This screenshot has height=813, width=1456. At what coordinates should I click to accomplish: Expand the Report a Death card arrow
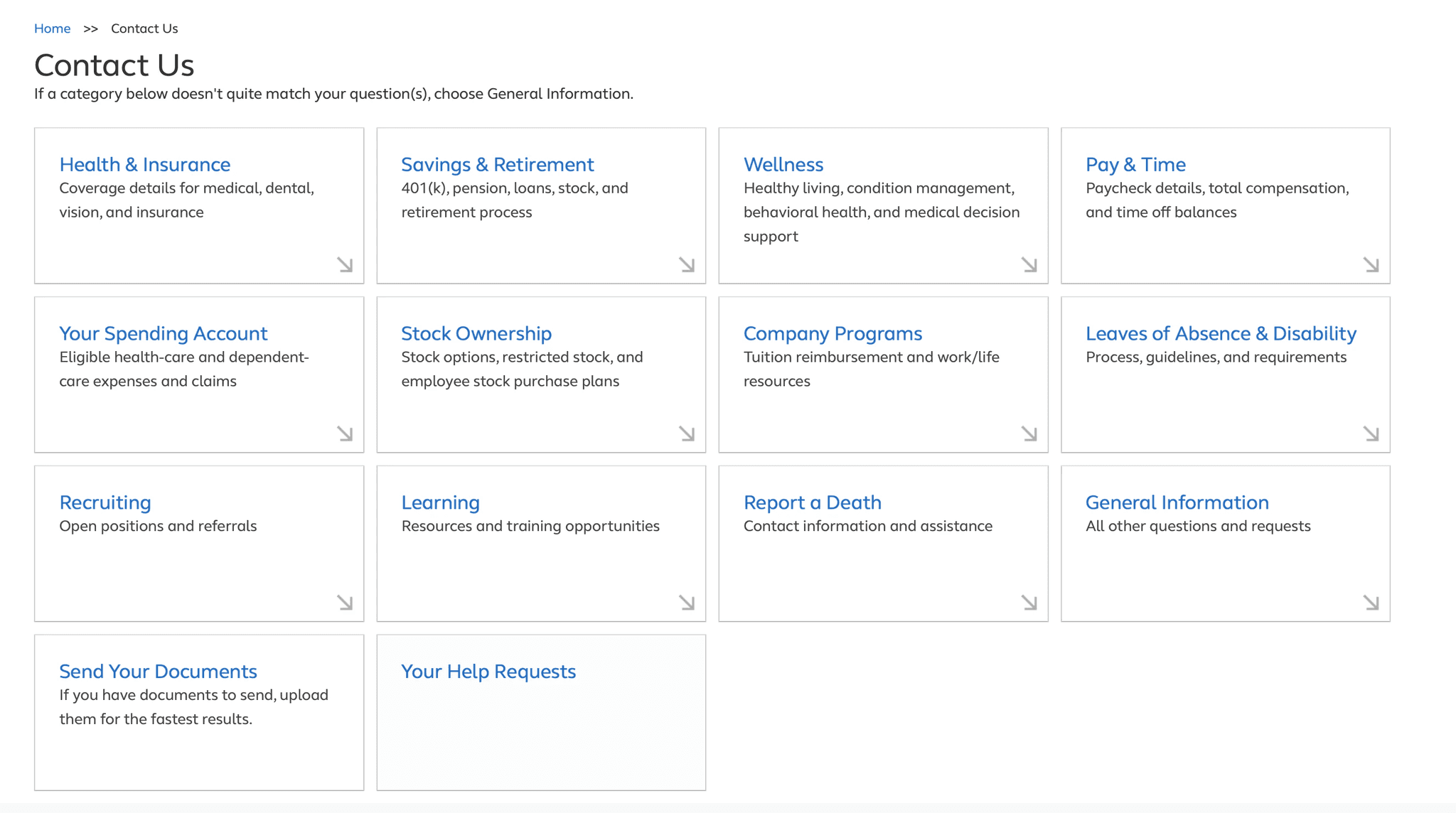click(x=1029, y=603)
